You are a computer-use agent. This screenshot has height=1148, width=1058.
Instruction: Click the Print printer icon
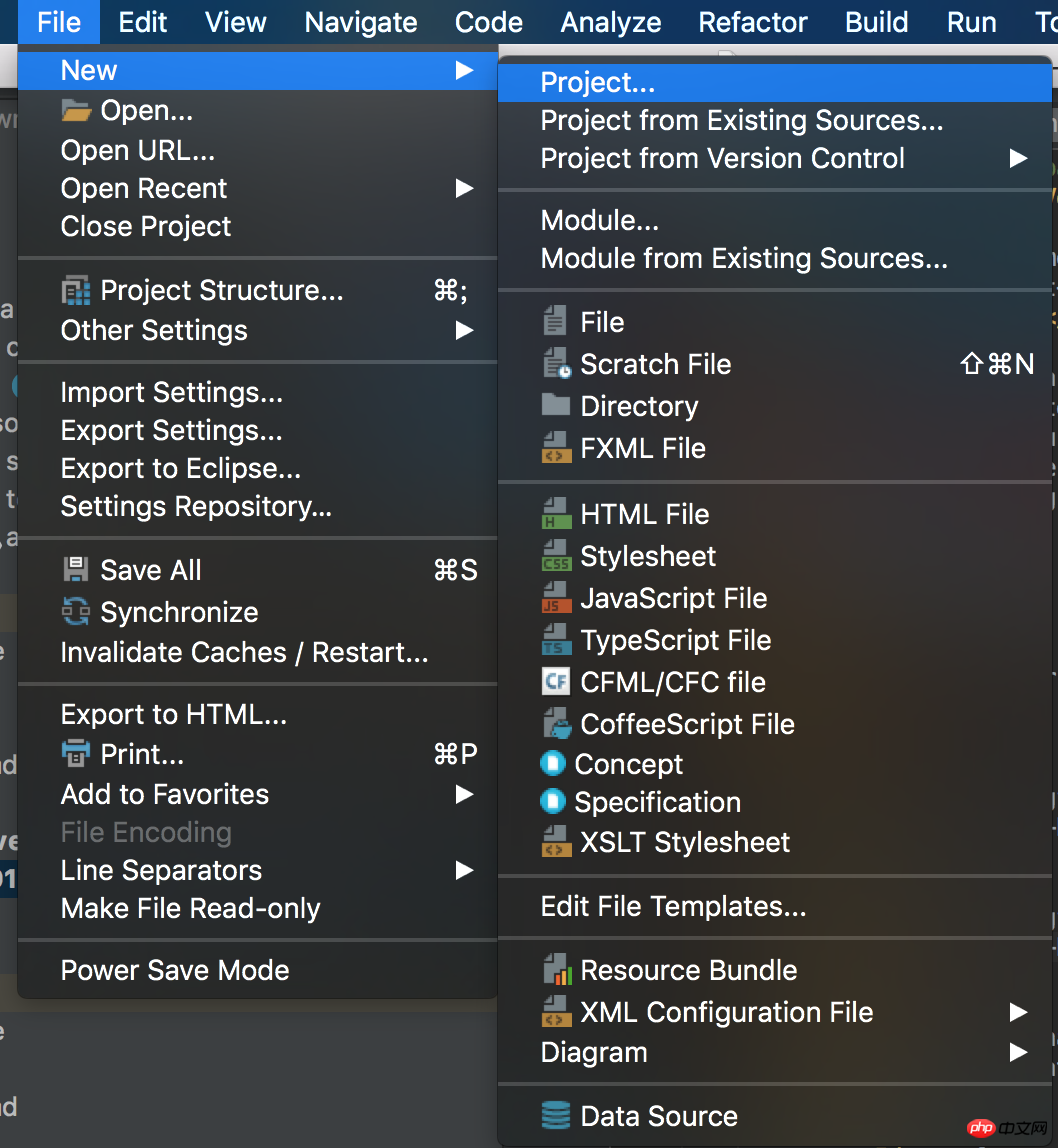coord(76,753)
